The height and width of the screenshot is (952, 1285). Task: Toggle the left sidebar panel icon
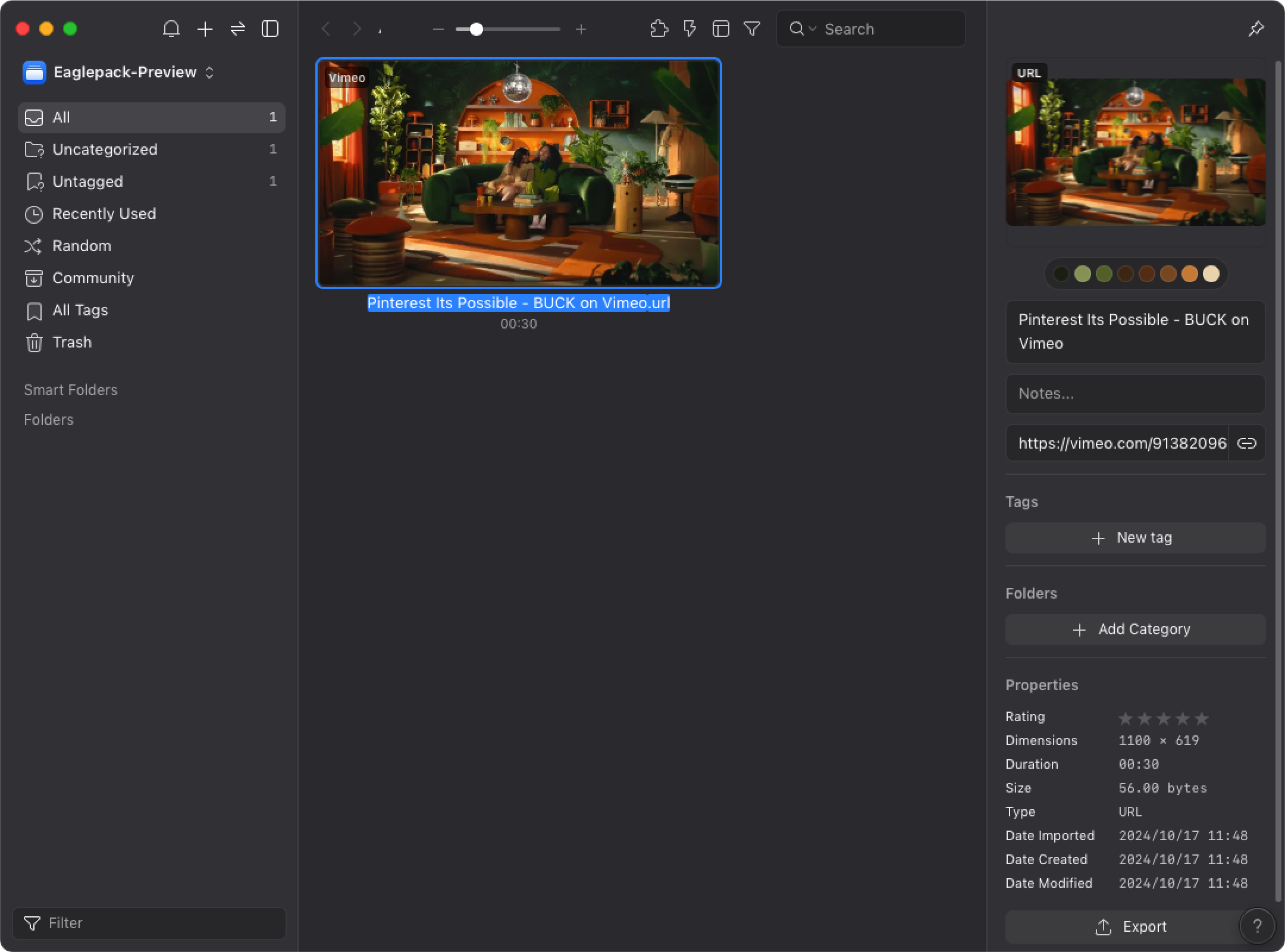click(270, 29)
